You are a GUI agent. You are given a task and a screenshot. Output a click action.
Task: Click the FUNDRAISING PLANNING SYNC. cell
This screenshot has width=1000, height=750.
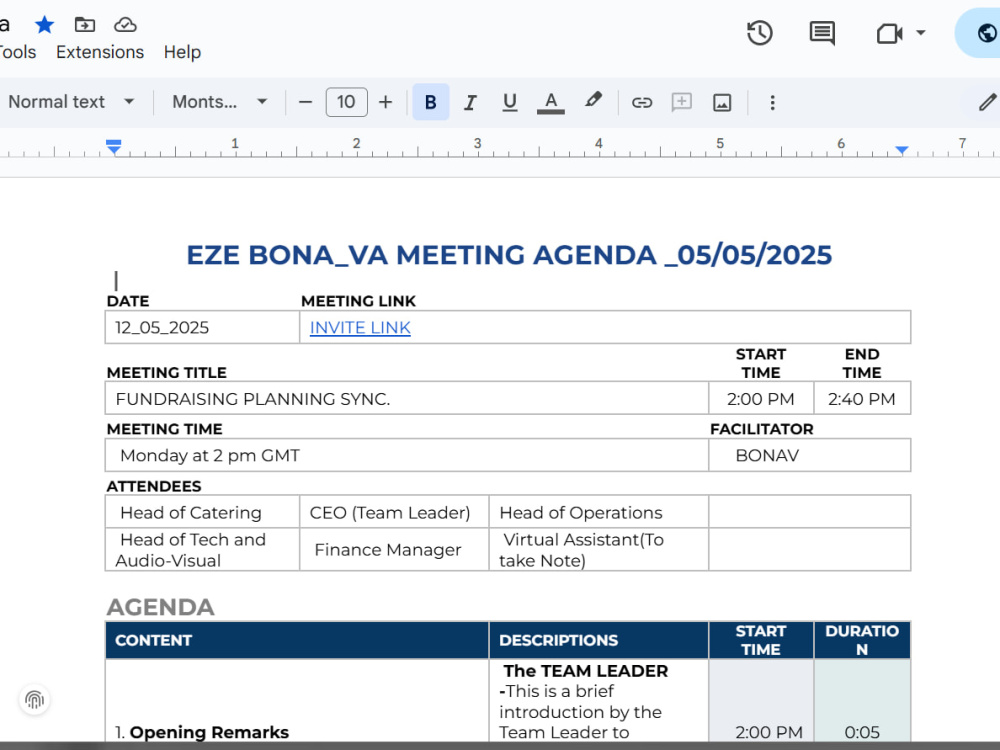click(407, 399)
